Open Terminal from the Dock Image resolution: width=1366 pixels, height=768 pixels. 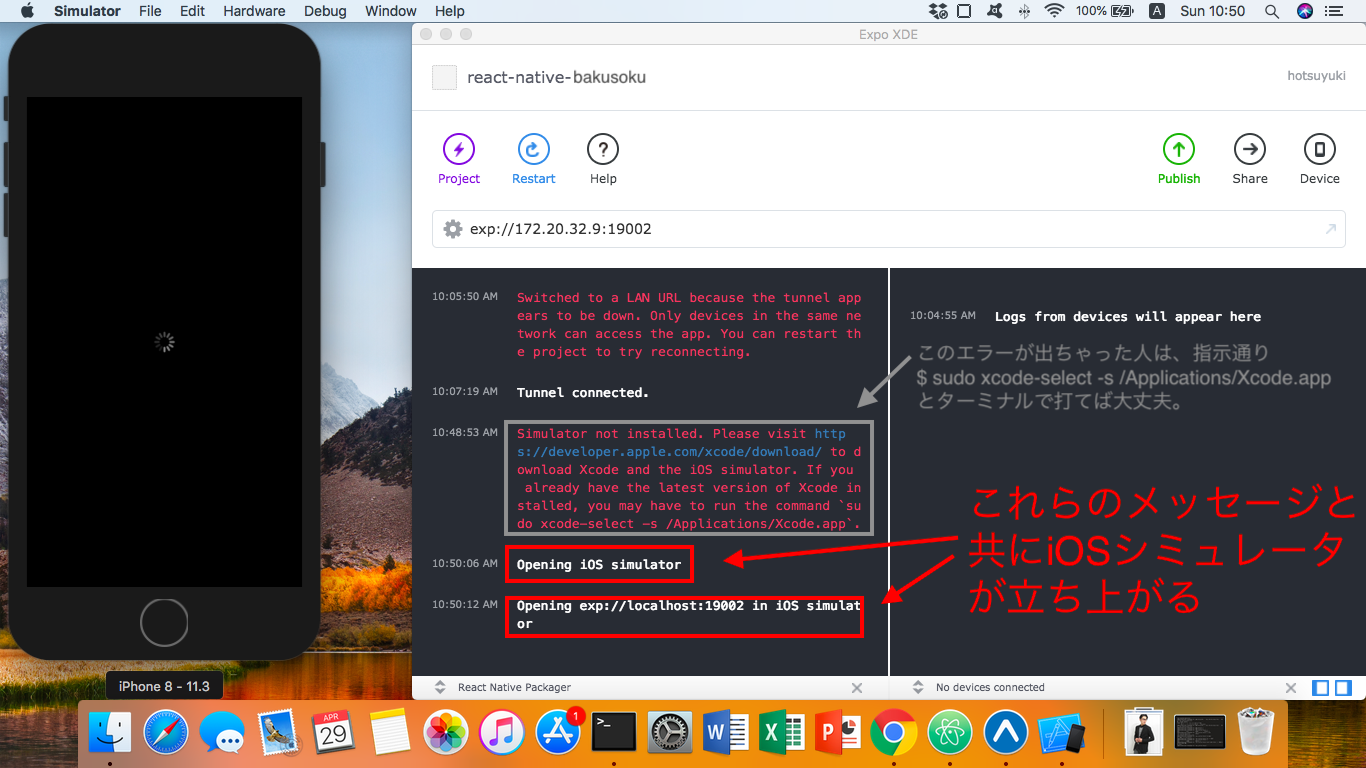[x=614, y=734]
